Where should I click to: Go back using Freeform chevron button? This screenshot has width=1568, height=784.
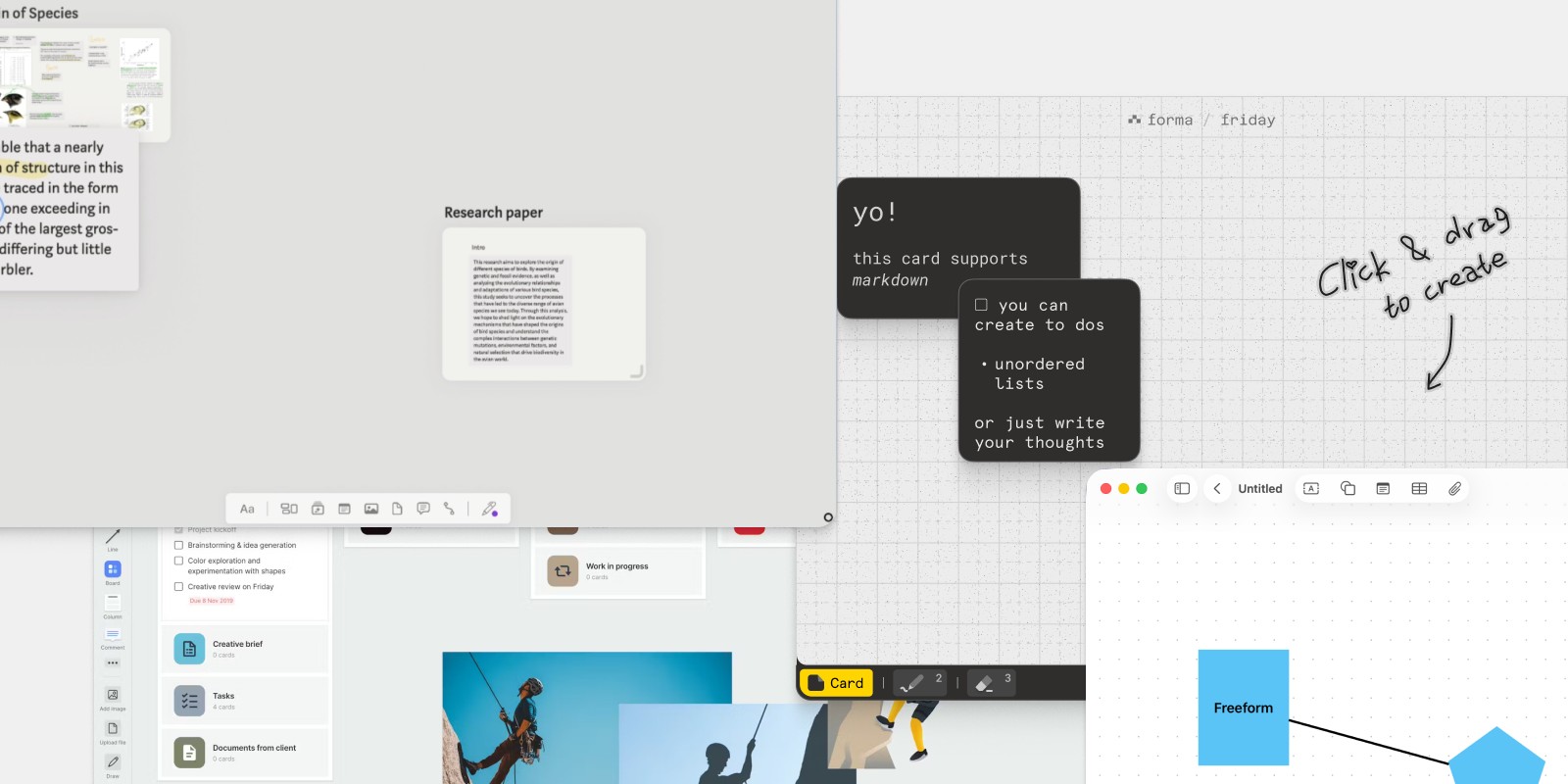(x=1217, y=488)
